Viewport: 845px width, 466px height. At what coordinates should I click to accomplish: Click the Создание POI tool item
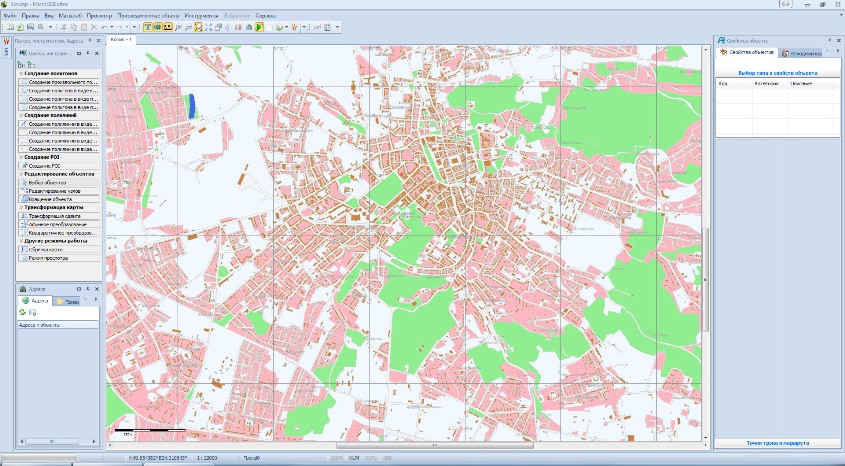click(42, 166)
